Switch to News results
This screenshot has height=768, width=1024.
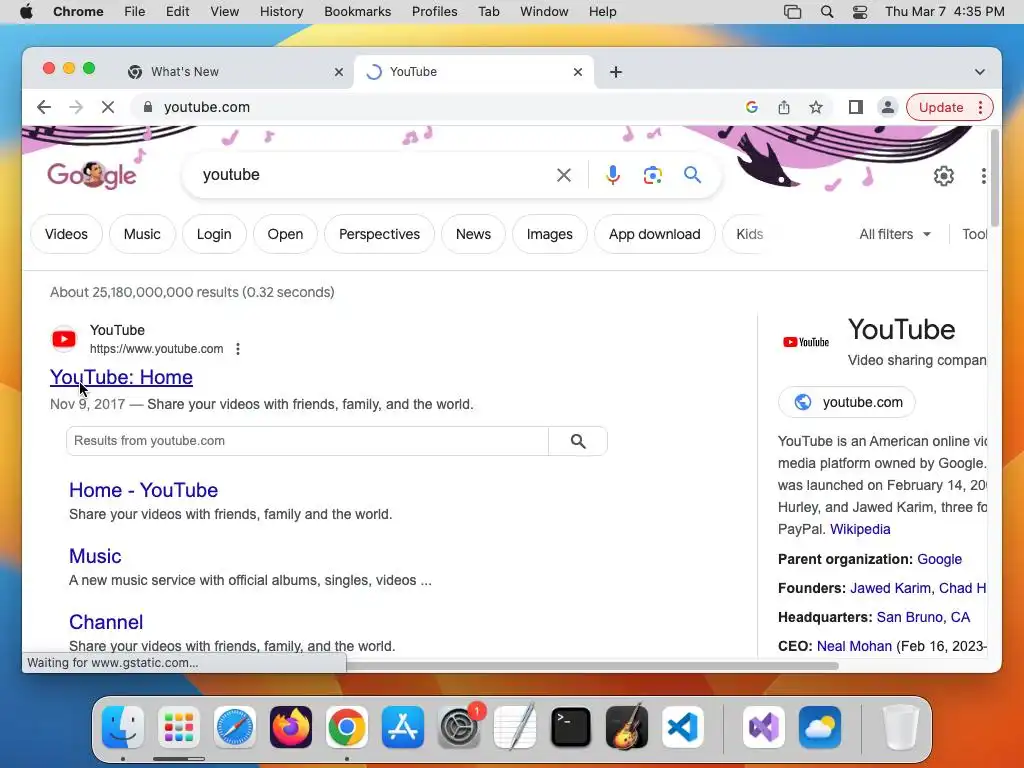coord(473,234)
